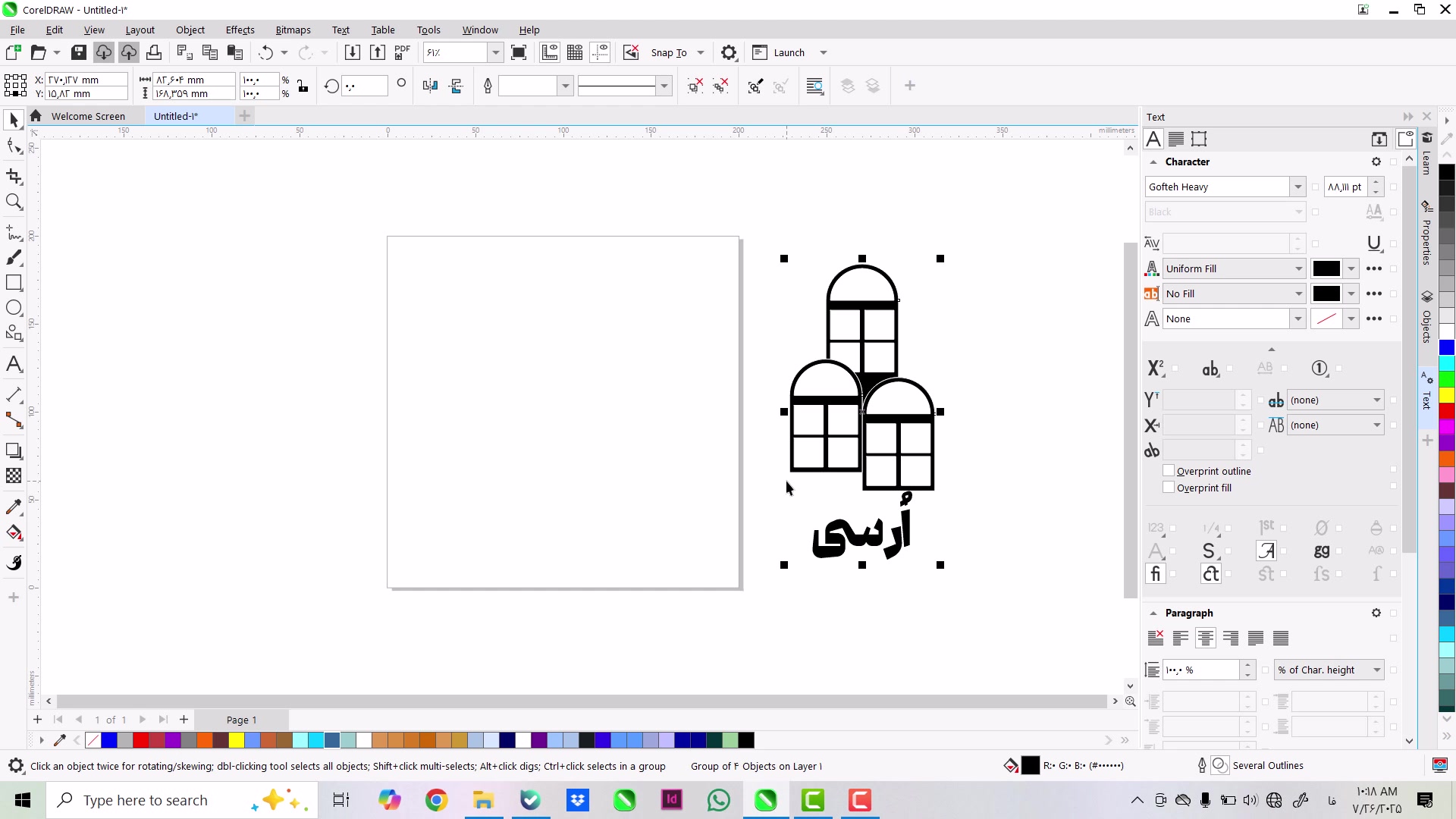
Task: Switch to the Welcome Screen tab
Action: 88,116
